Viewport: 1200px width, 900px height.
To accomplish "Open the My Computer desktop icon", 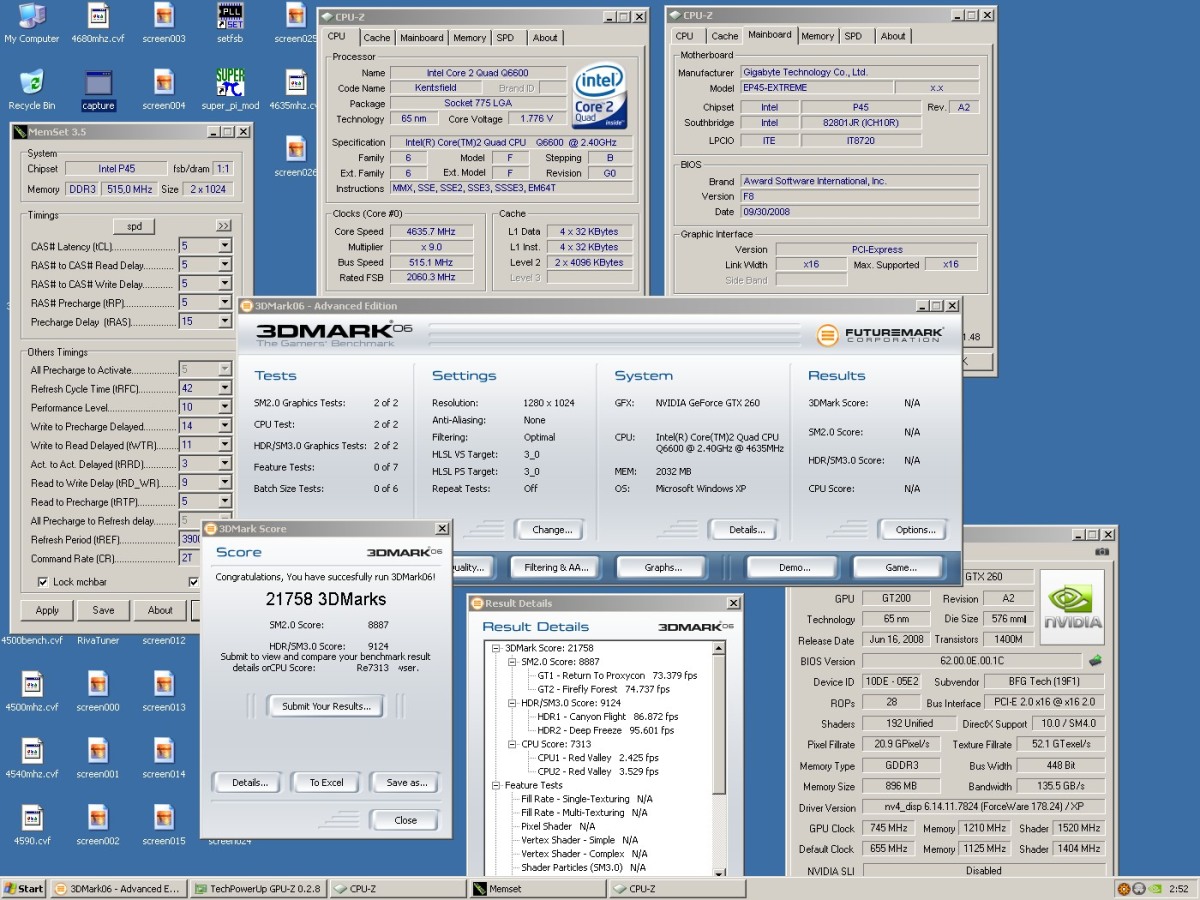I will tap(32, 23).
